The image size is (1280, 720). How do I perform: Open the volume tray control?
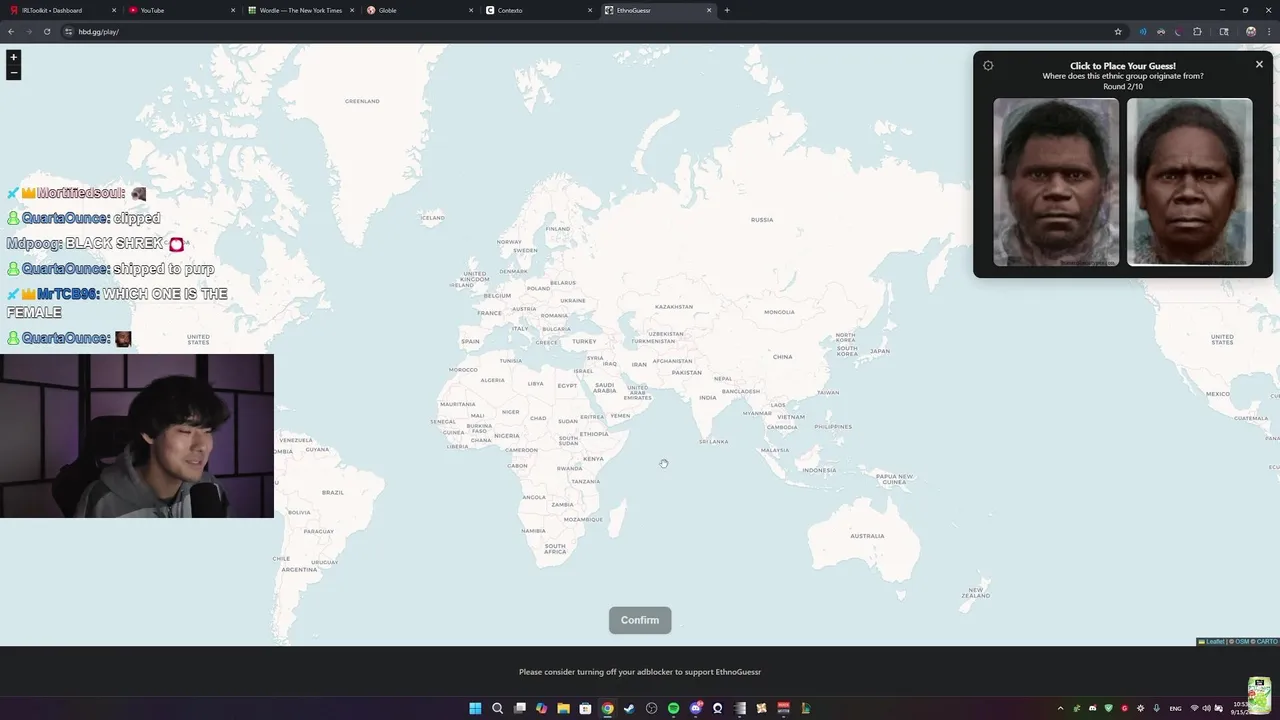tap(1206, 708)
